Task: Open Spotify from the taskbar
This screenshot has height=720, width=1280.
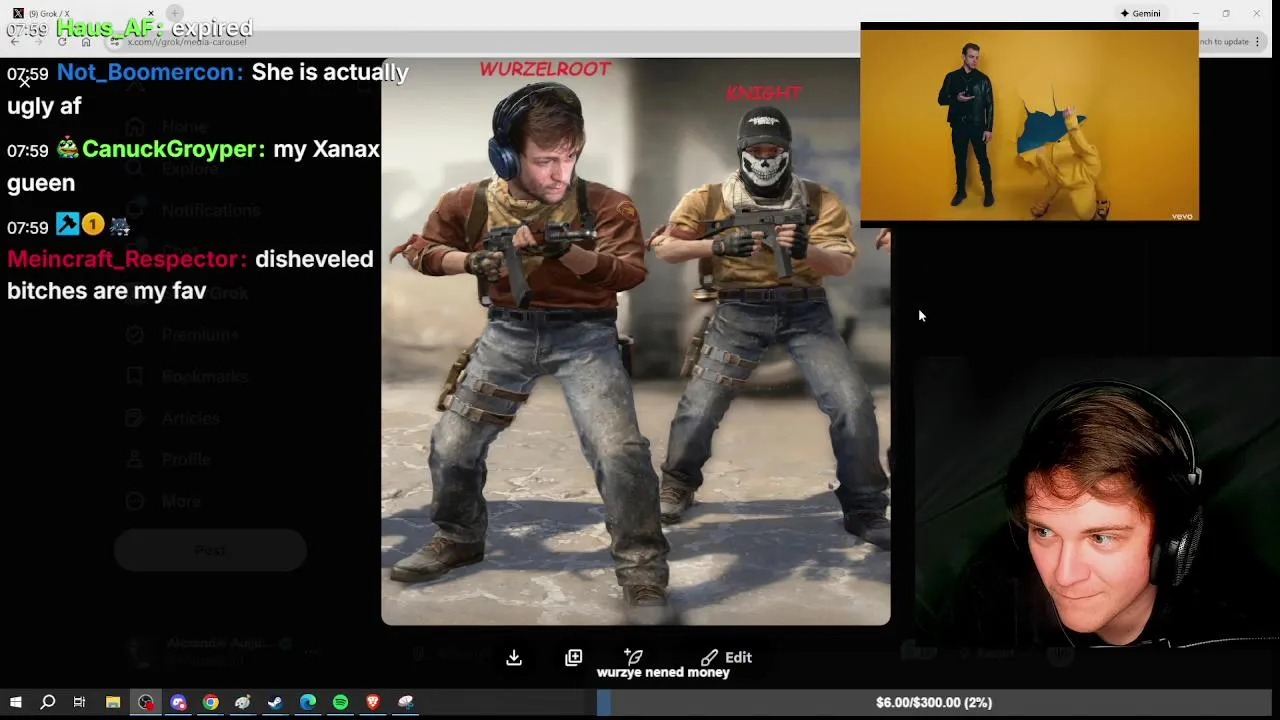Action: [340, 702]
